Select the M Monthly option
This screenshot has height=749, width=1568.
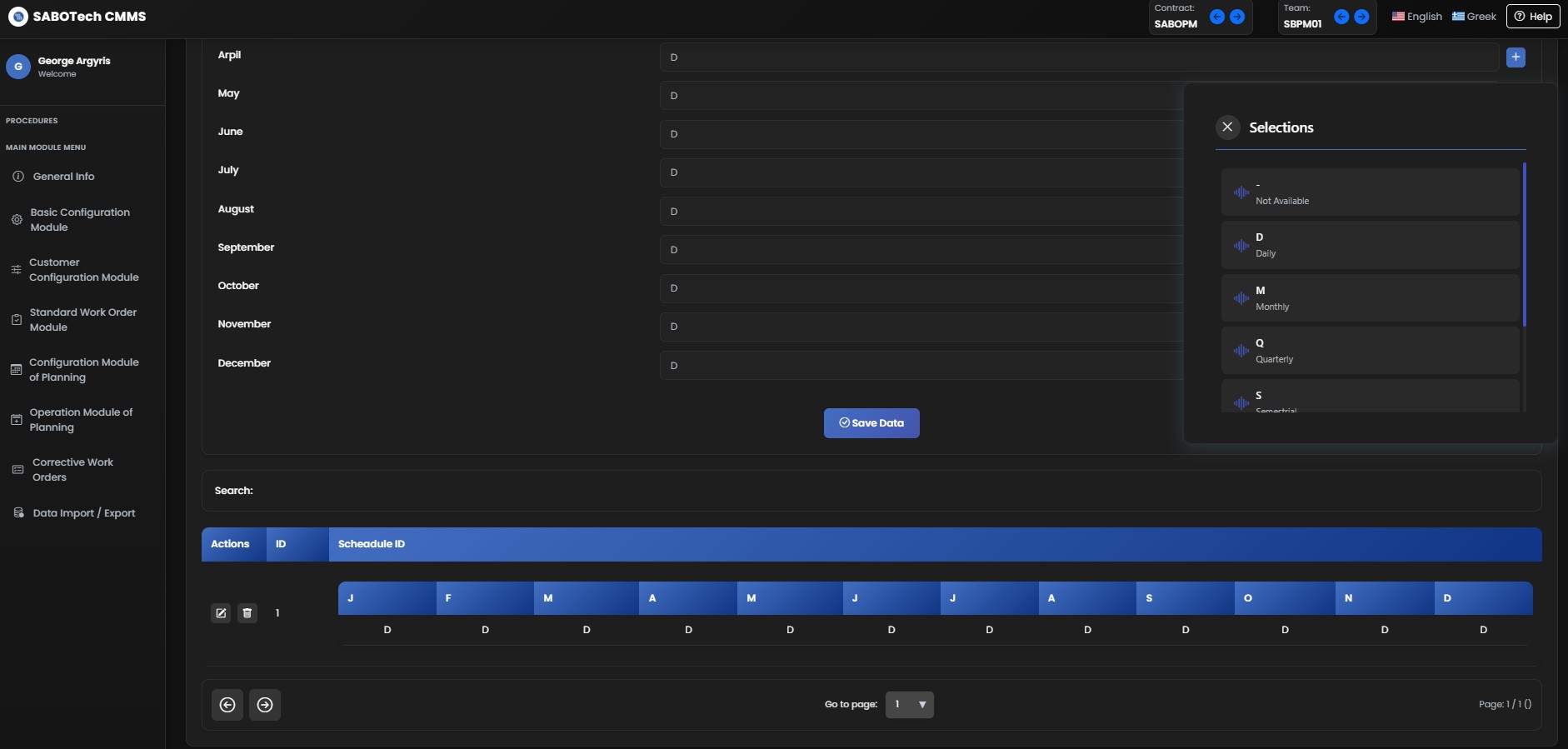pos(1371,298)
